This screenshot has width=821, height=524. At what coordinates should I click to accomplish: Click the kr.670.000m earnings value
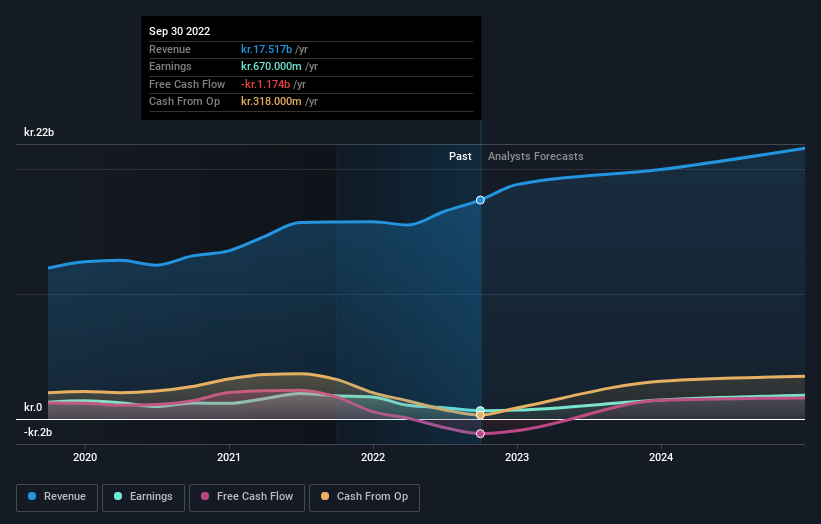pos(271,66)
